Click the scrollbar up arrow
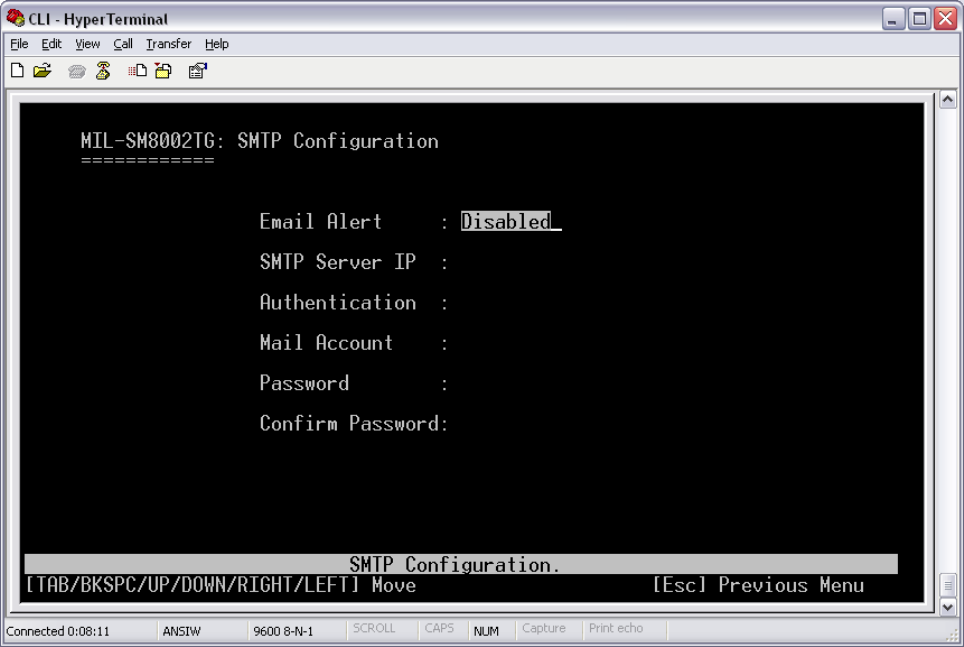Image resolution: width=964 pixels, height=647 pixels. pos(947,99)
